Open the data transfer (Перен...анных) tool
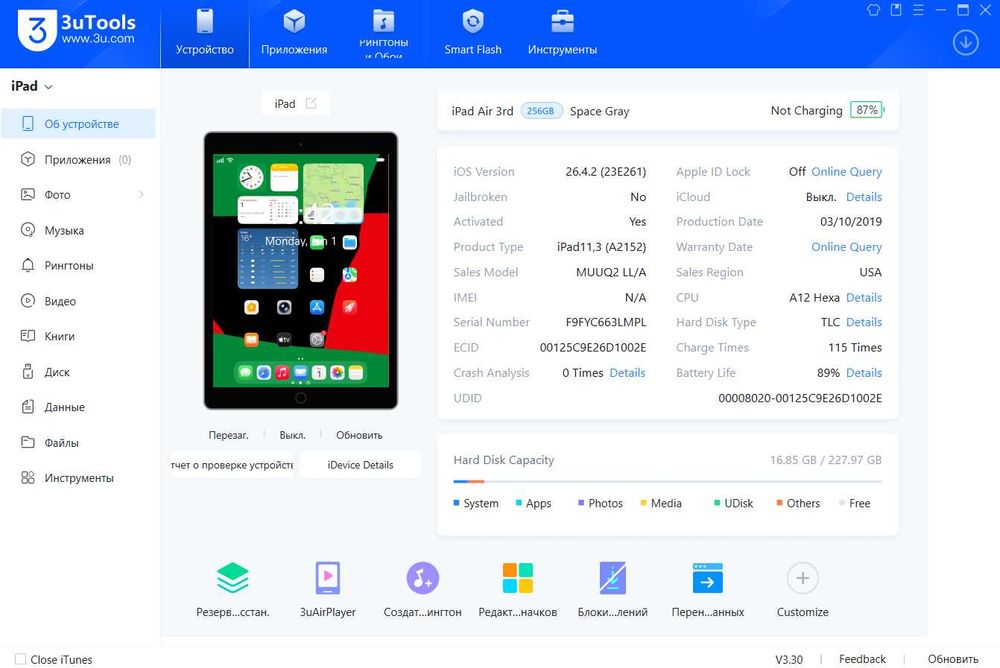The height and width of the screenshot is (668, 1000). pyautogui.click(x=708, y=589)
